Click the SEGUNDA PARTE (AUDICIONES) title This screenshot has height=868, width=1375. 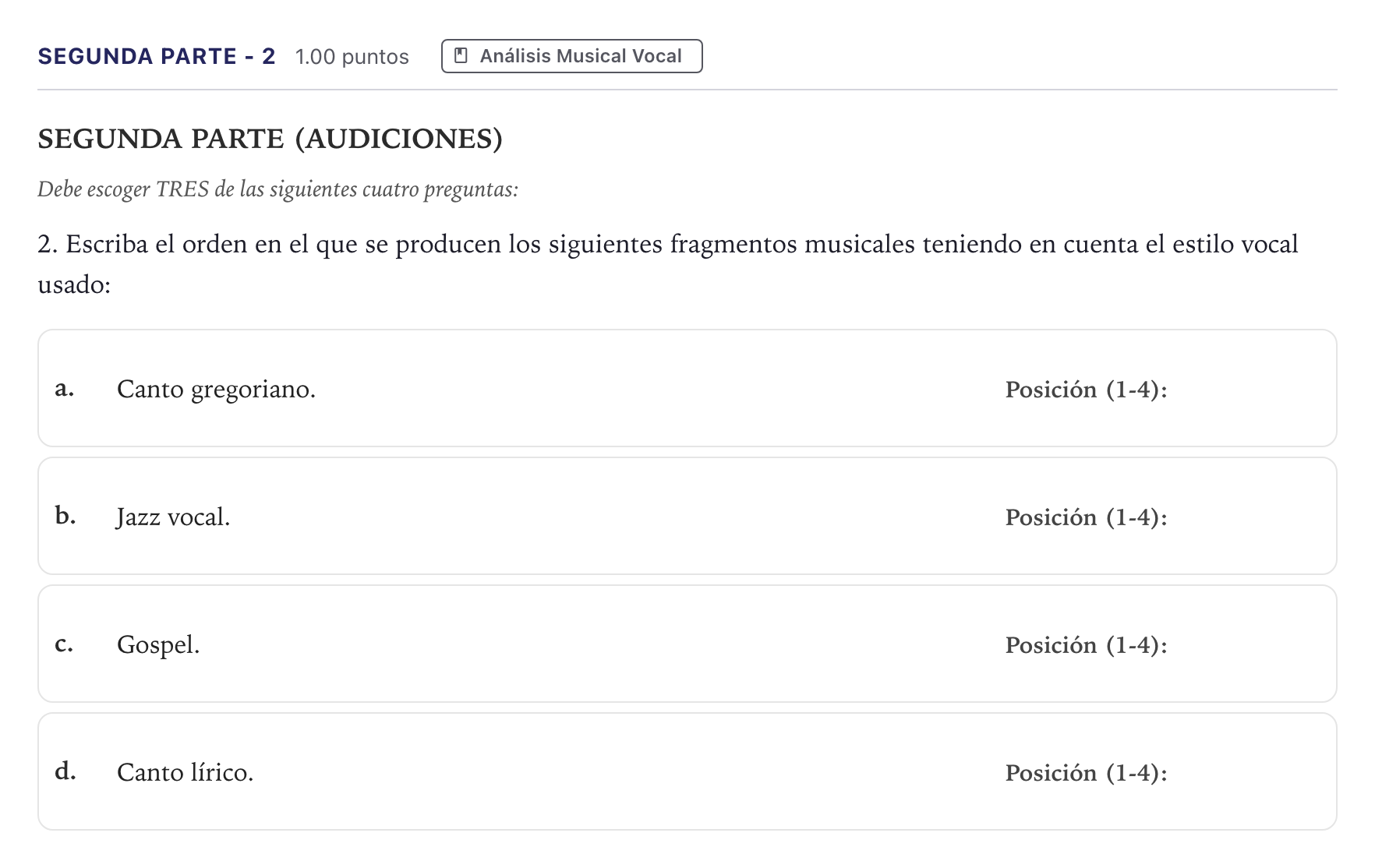coord(270,139)
